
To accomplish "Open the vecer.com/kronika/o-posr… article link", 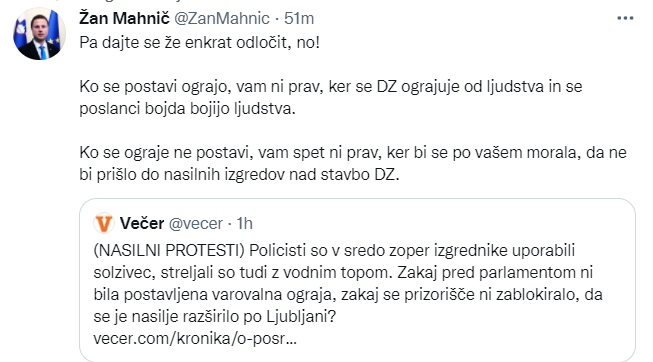I will 195,338.
